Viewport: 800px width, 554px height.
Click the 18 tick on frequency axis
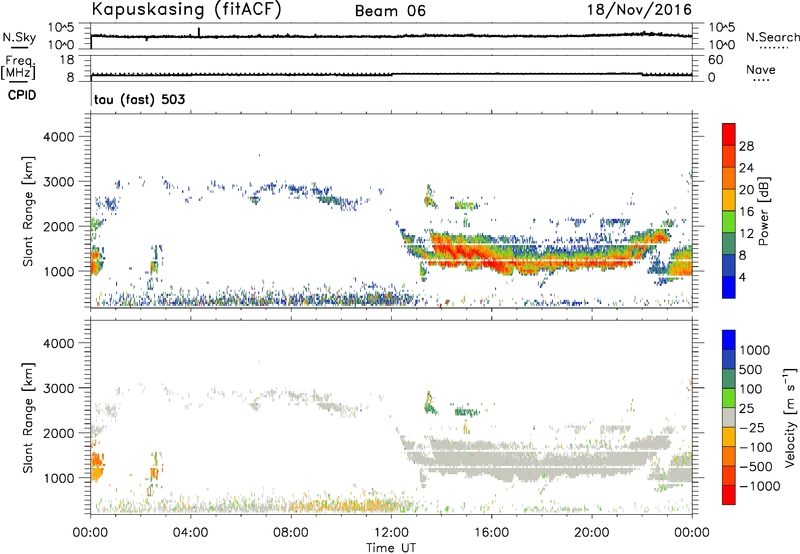pyautogui.click(x=67, y=60)
